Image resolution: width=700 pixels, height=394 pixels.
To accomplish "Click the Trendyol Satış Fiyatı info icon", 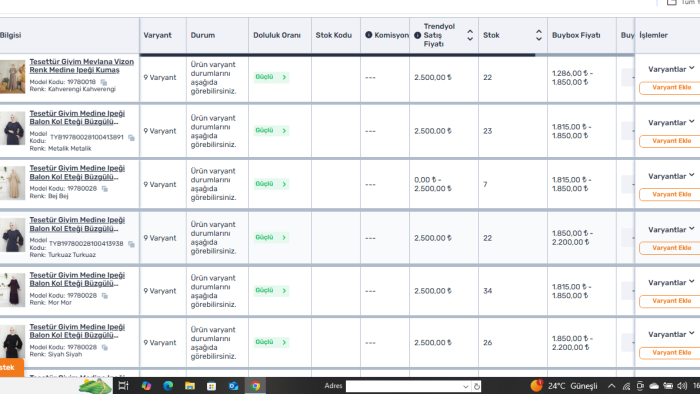I will click(417, 35).
